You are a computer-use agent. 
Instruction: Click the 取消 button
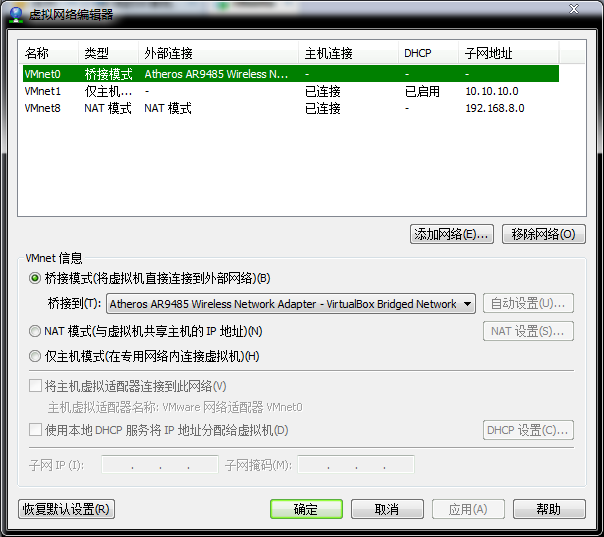click(x=387, y=509)
